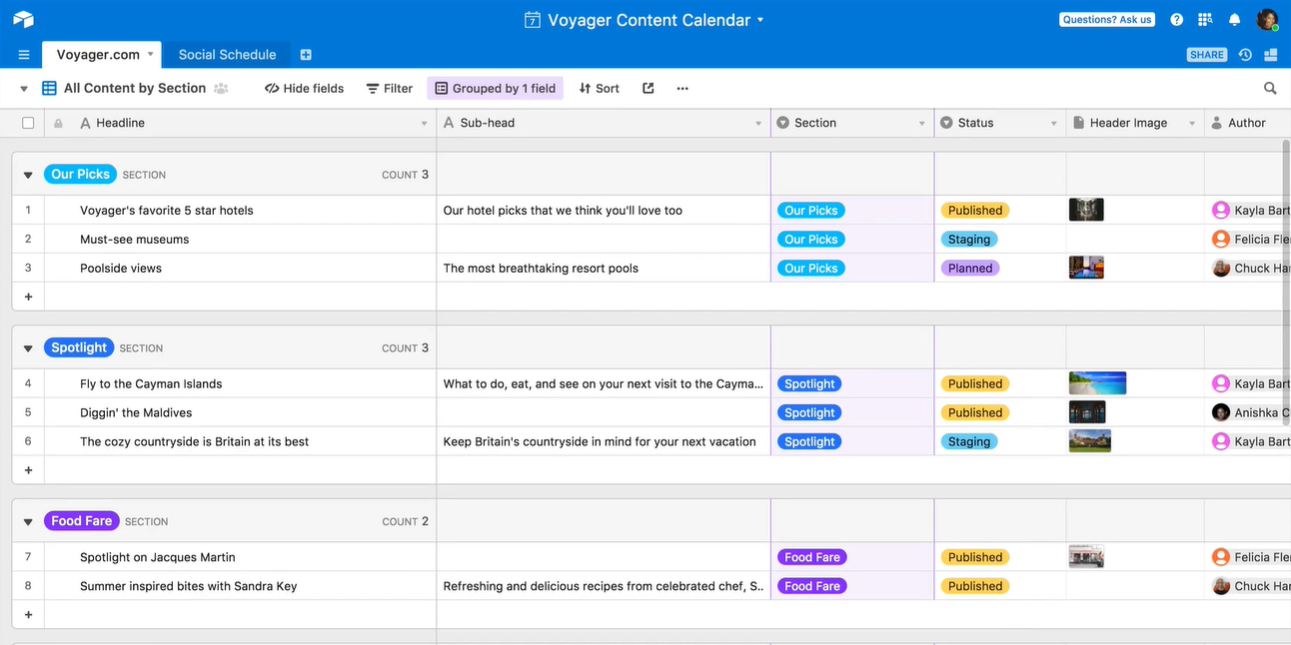
Task: Open base history via the clock icon
Action: click(1244, 54)
